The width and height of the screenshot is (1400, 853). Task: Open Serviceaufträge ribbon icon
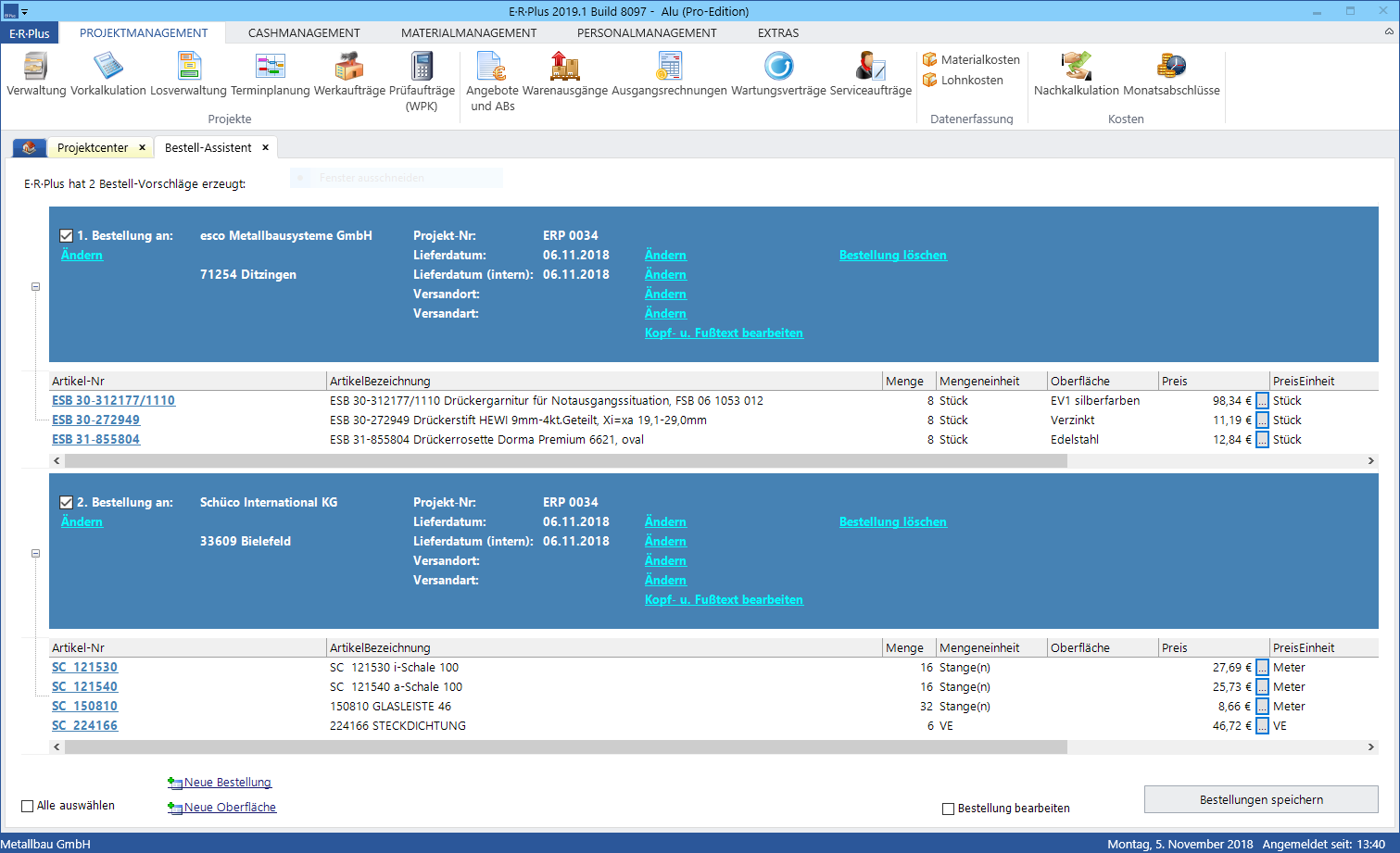[871, 74]
